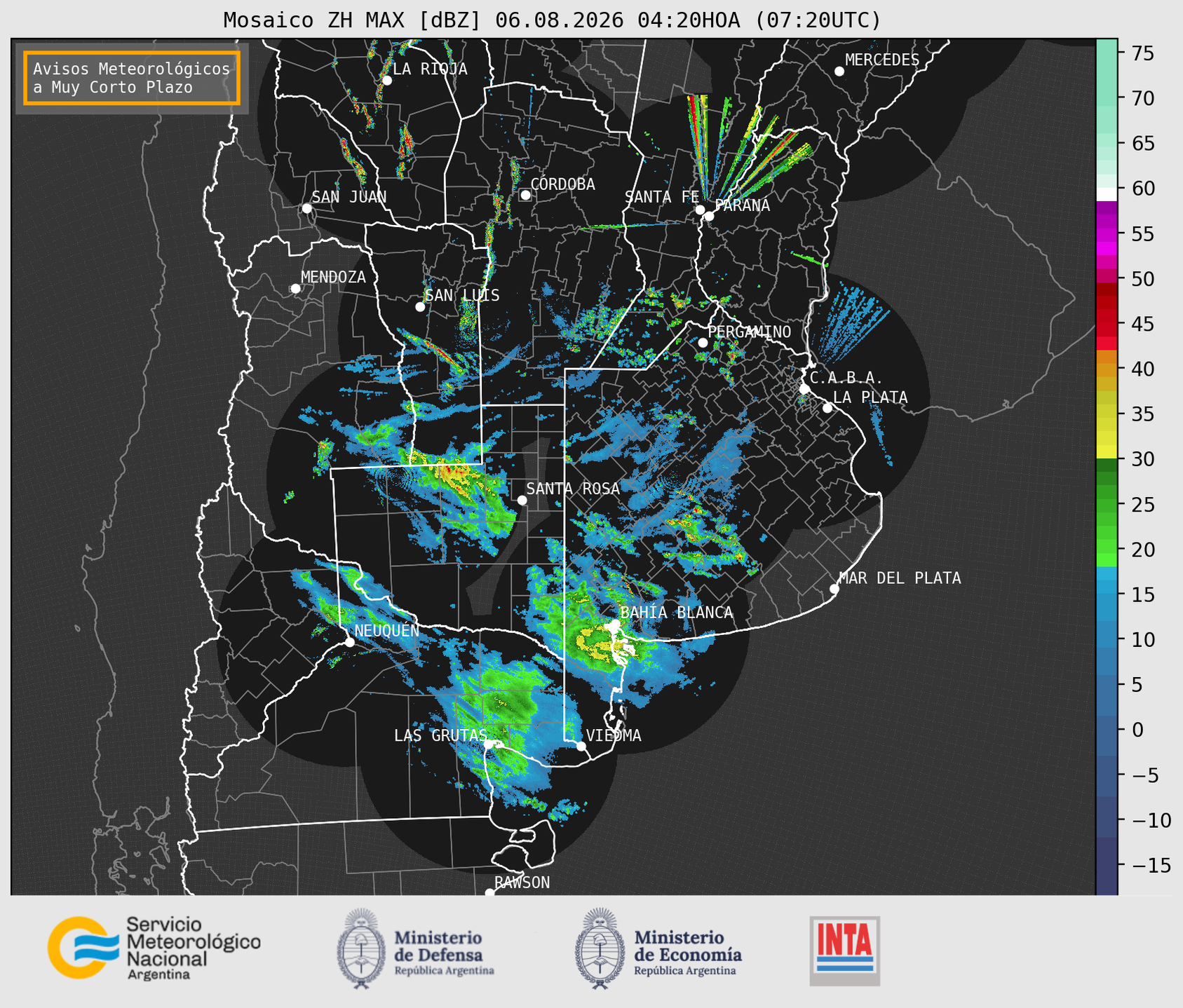Image resolution: width=1183 pixels, height=1008 pixels.
Task: Click the 25 dBZ green band on the scale
Action: pyautogui.click(x=1106, y=504)
